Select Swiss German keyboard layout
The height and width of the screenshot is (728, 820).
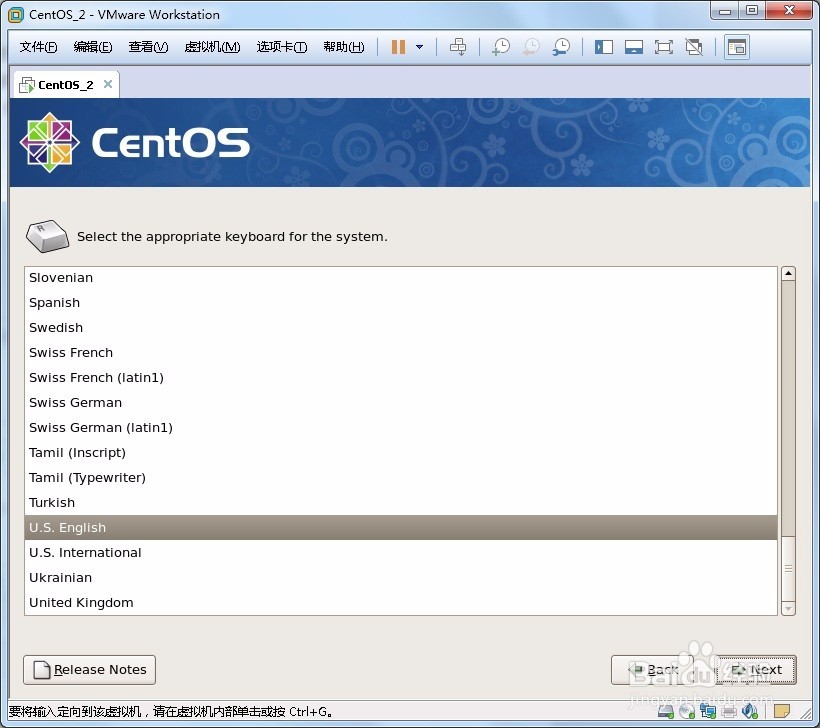click(401, 403)
